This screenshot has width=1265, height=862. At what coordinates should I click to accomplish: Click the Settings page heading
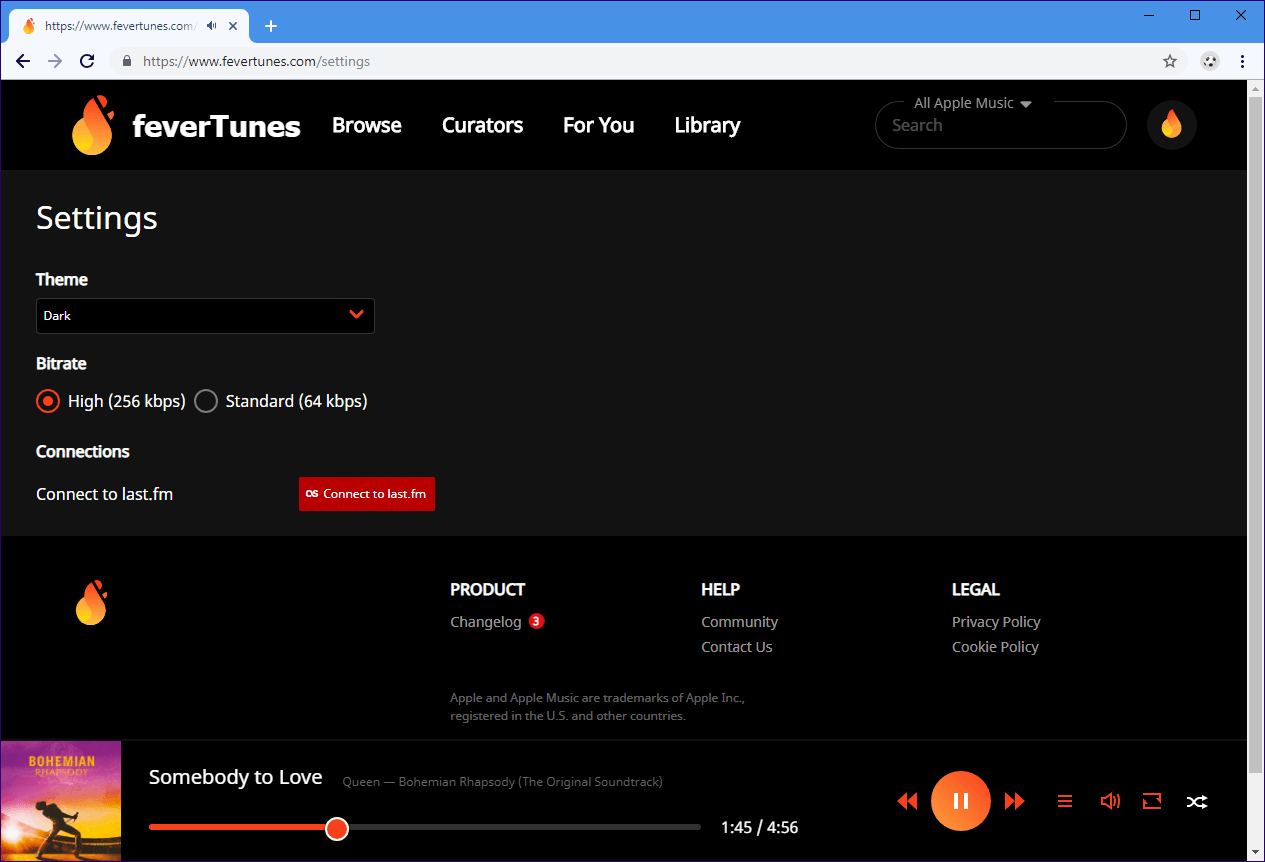[x=97, y=218]
